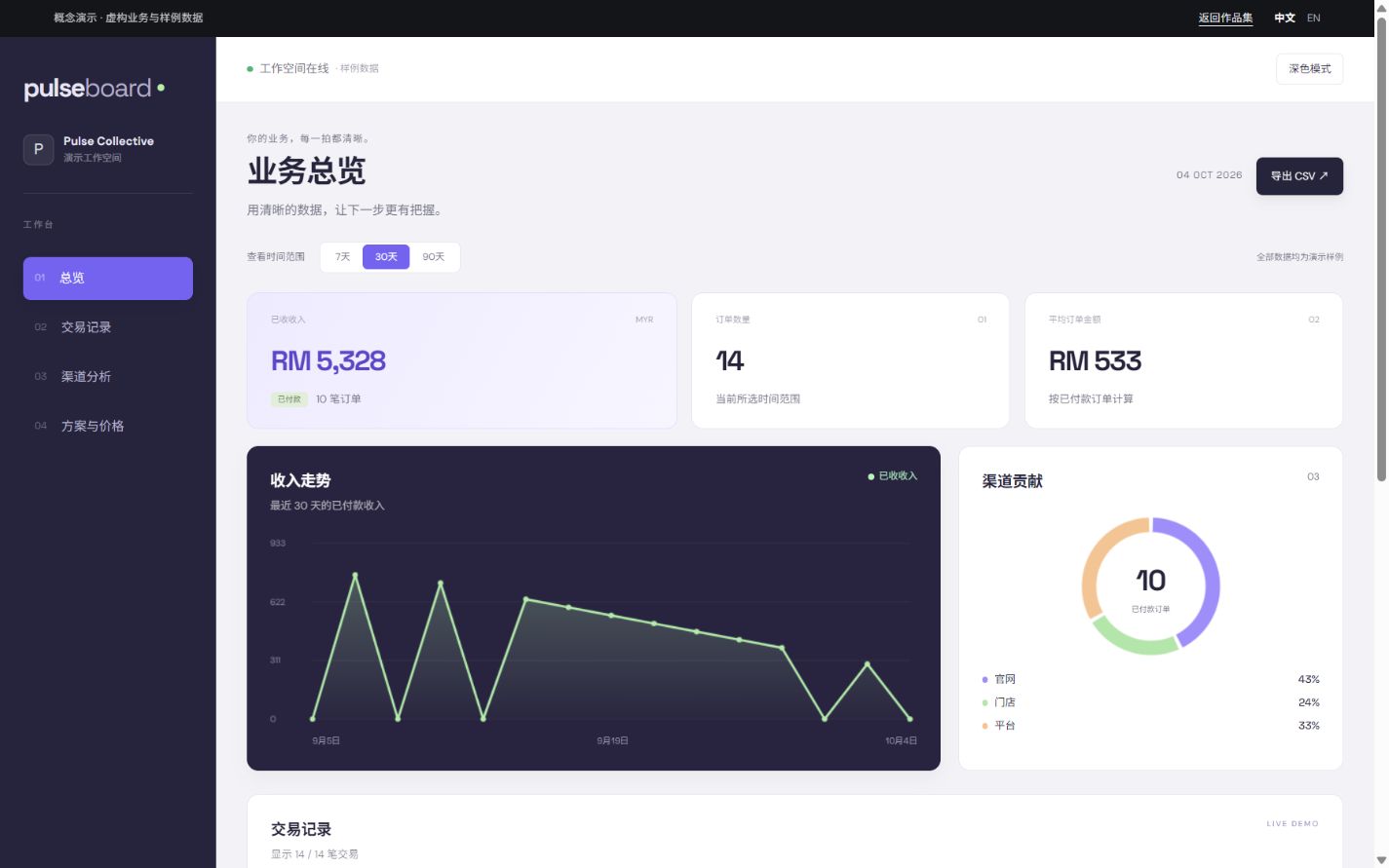Click the pulseboard logo
The height and width of the screenshot is (868, 1389).
coord(95,89)
